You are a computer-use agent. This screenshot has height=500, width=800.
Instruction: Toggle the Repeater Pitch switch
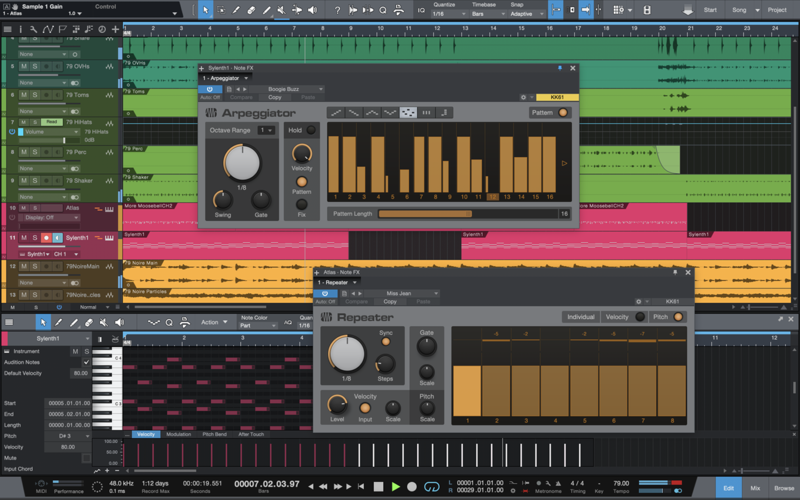678,317
